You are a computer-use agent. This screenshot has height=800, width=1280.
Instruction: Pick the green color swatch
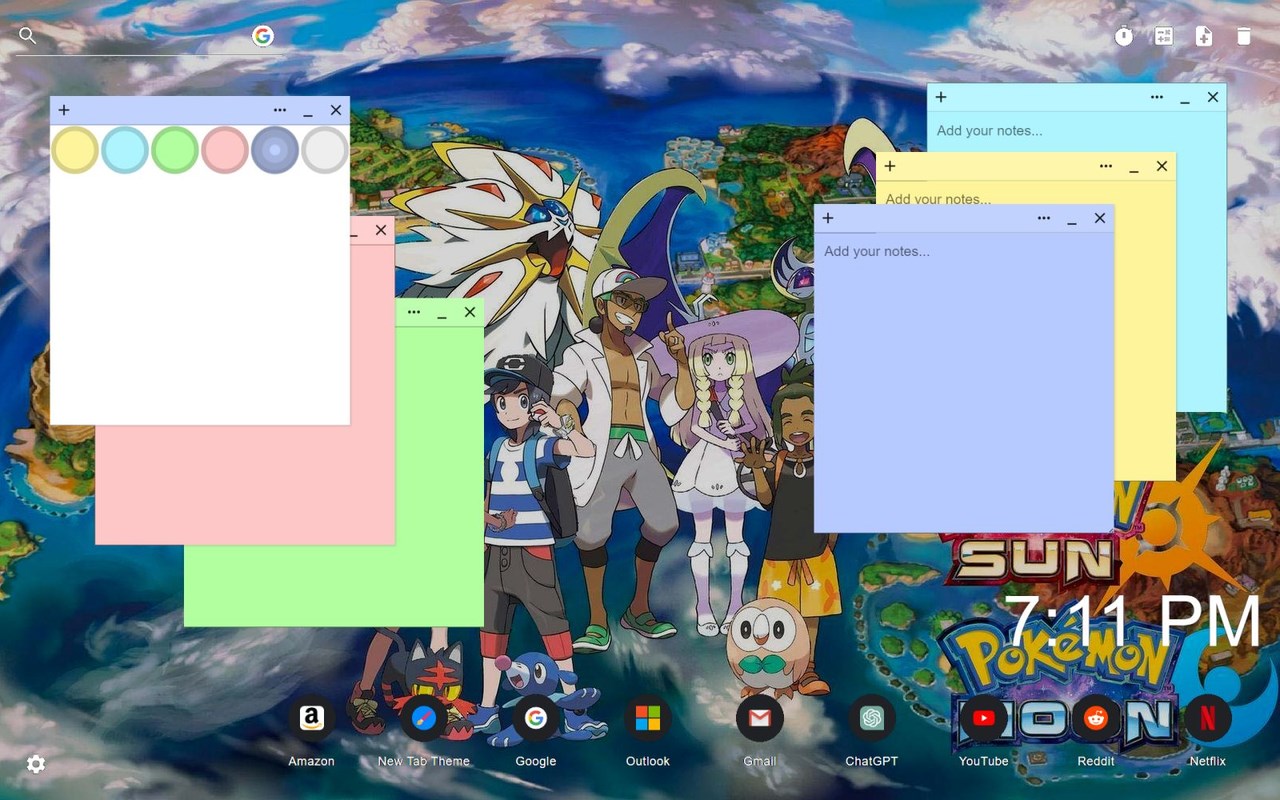[175, 150]
